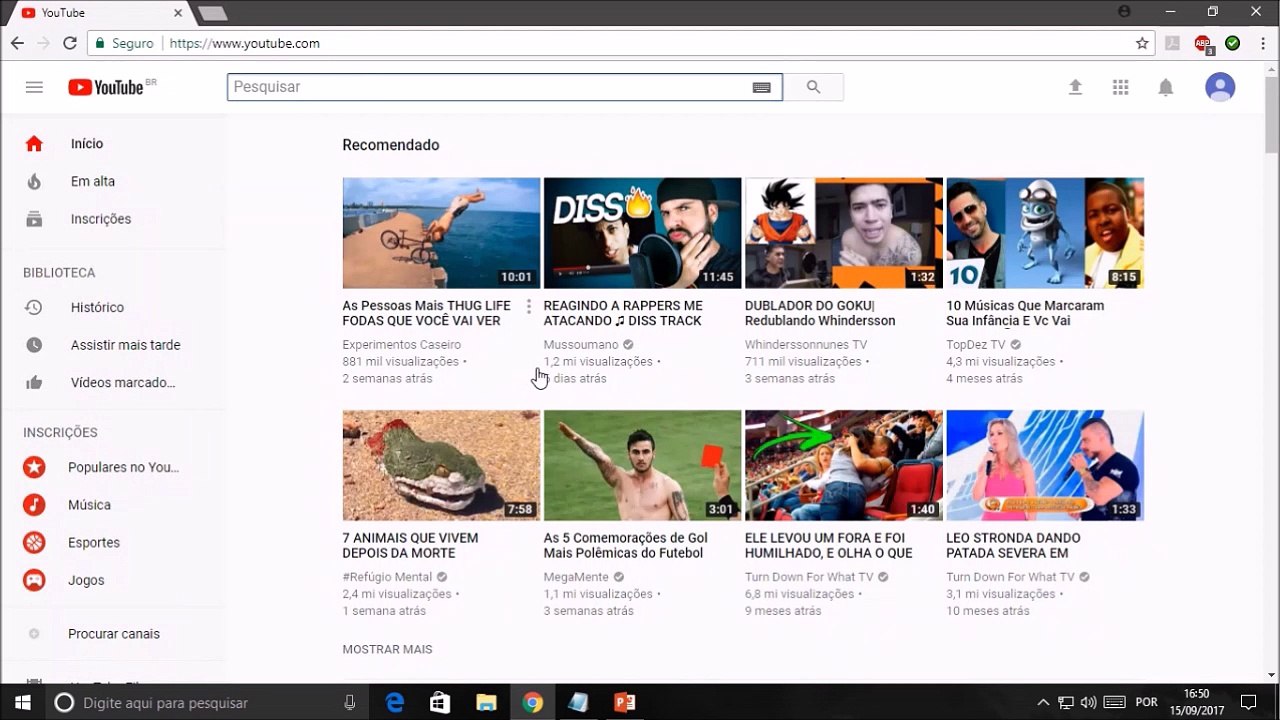Open MegaMente channel link
The height and width of the screenshot is (720, 1280).
pyautogui.click(x=577, y=577)
